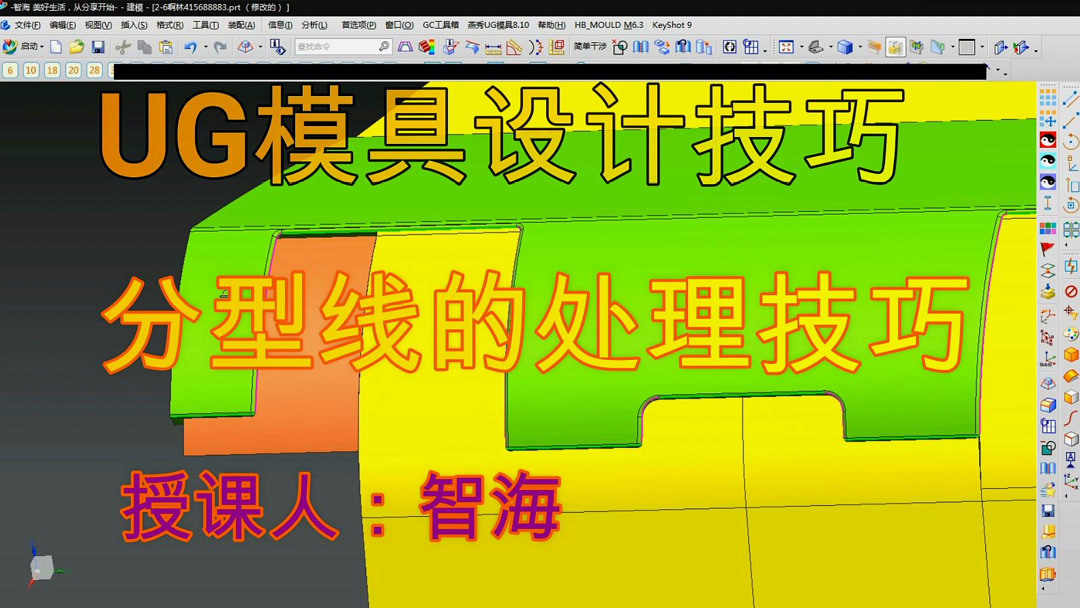The image size is (1080, 608).
Task: Toggle the layer 18 visibility button
Action: pyautogui.click(x=51, y=70)
